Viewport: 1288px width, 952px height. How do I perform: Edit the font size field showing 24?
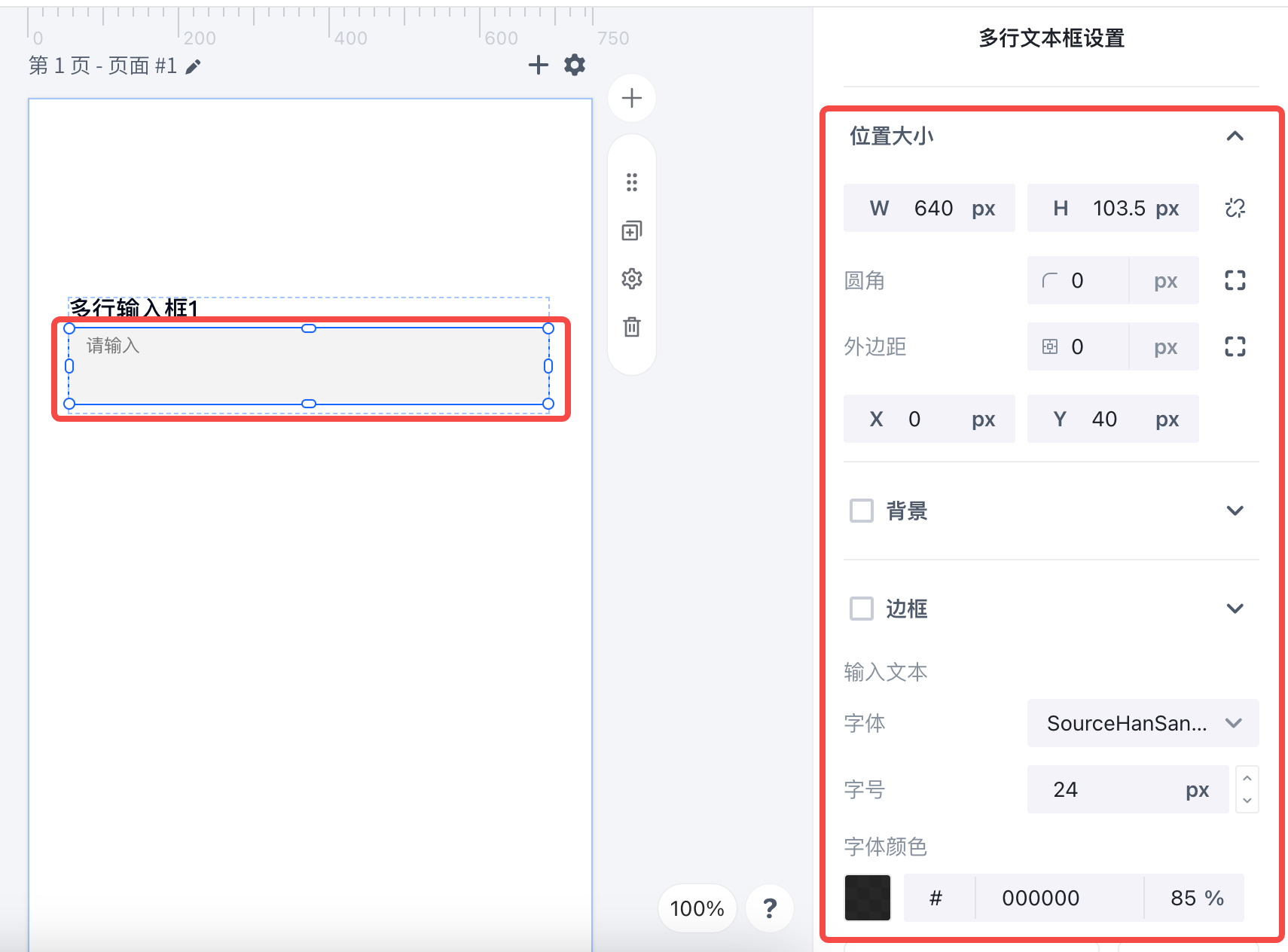(x=1128, y=789)
